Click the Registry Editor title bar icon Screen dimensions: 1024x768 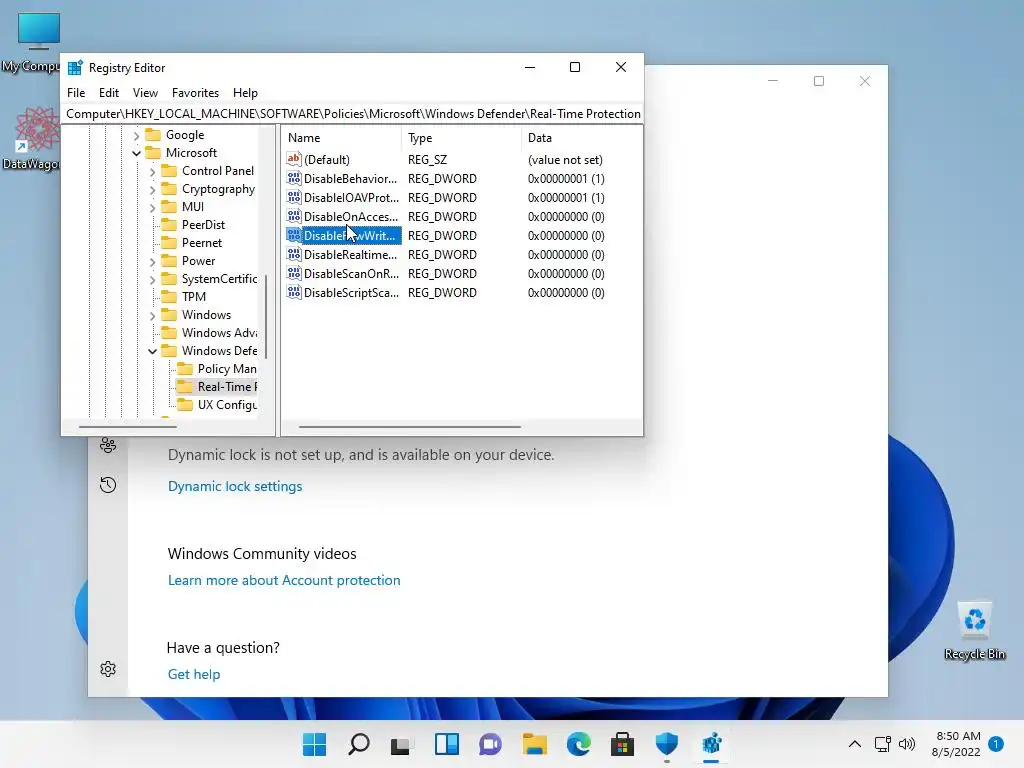75,67
